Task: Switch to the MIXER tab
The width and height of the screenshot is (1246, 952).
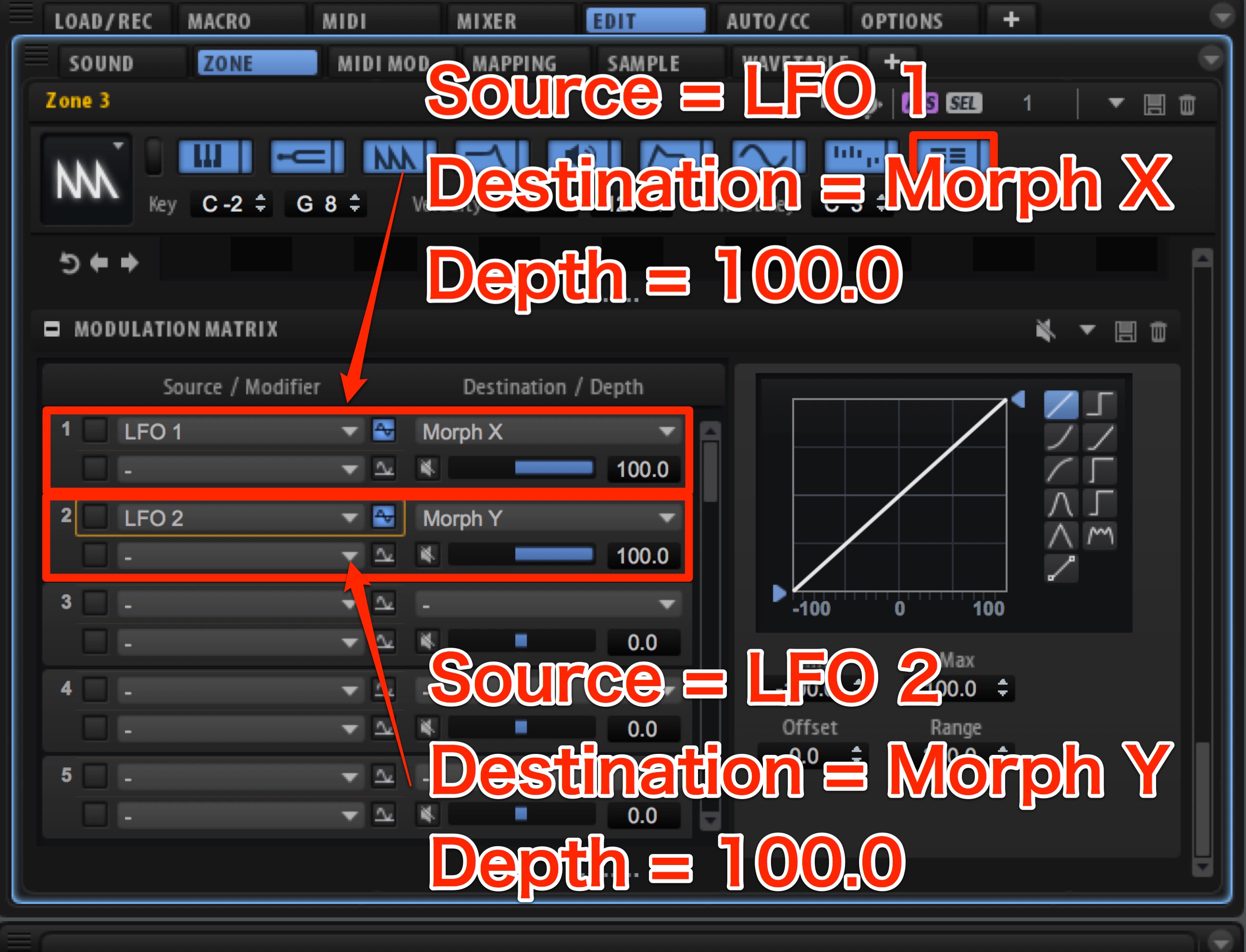Action: click(487, 22)
